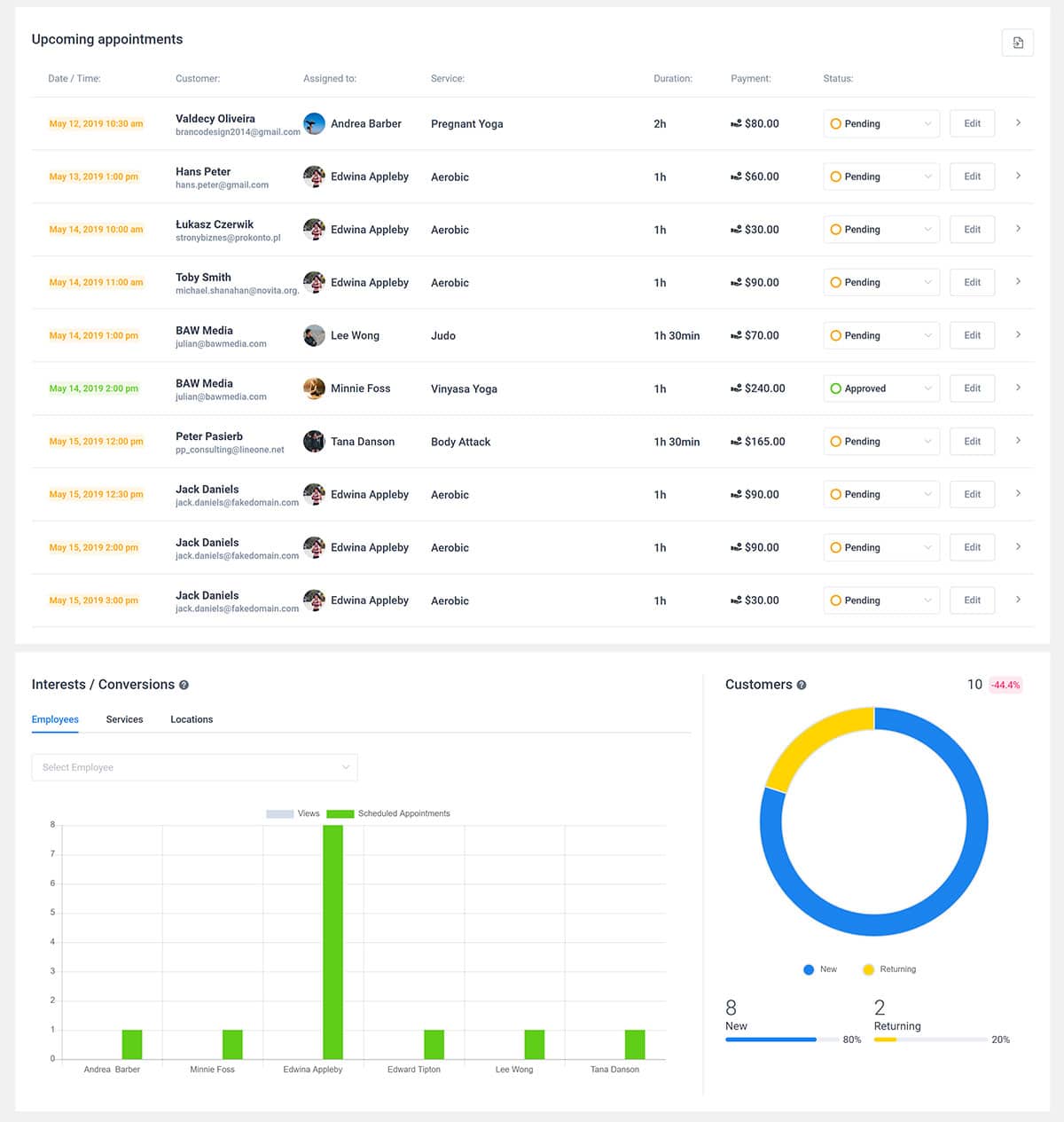Click Edit for the Judo appointment
The width and height of the screenshot is (1064, 1122).
coord(972,335)
